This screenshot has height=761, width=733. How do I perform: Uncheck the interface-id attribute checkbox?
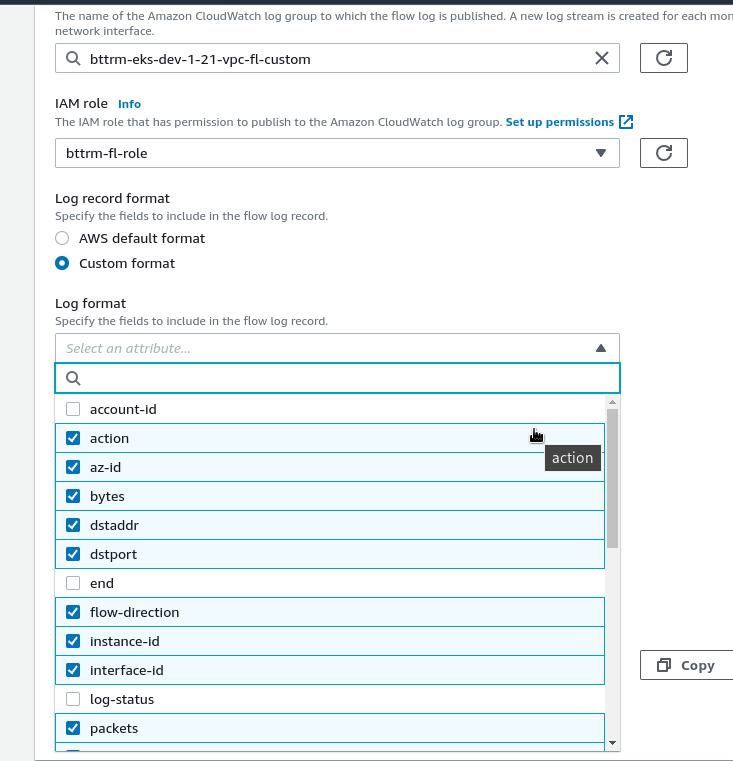pyautogui.click(x=73, y=670)
